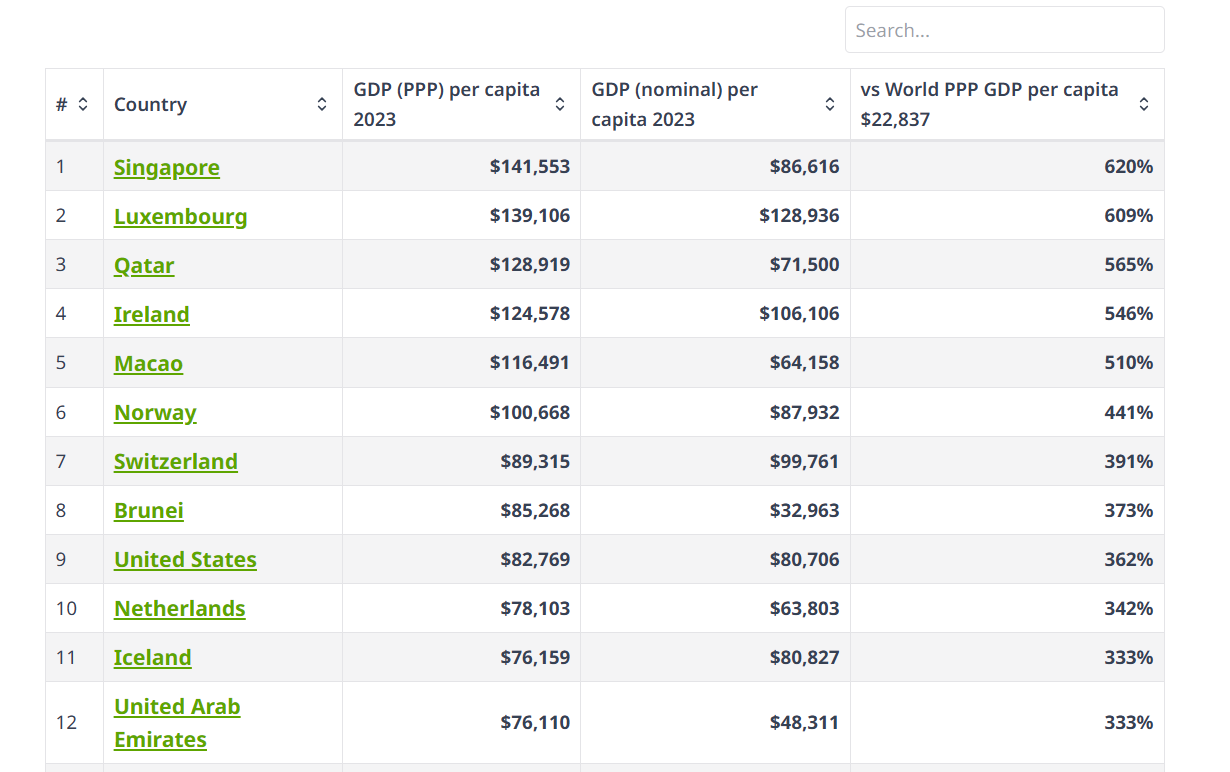Click the Iceland link
Viewport: 1230px width, 772px height.
pos(152,657)
